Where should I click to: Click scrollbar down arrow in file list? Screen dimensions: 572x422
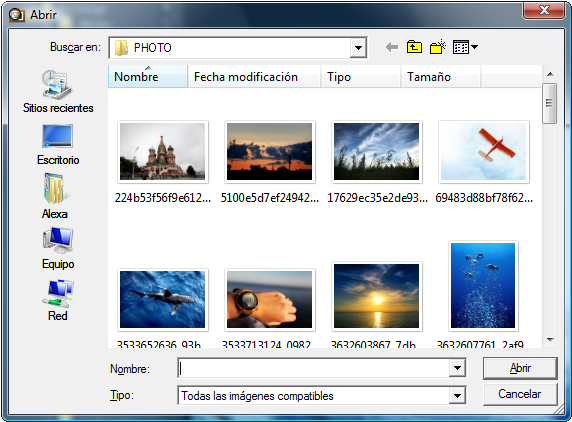click(x=550, y=340)
